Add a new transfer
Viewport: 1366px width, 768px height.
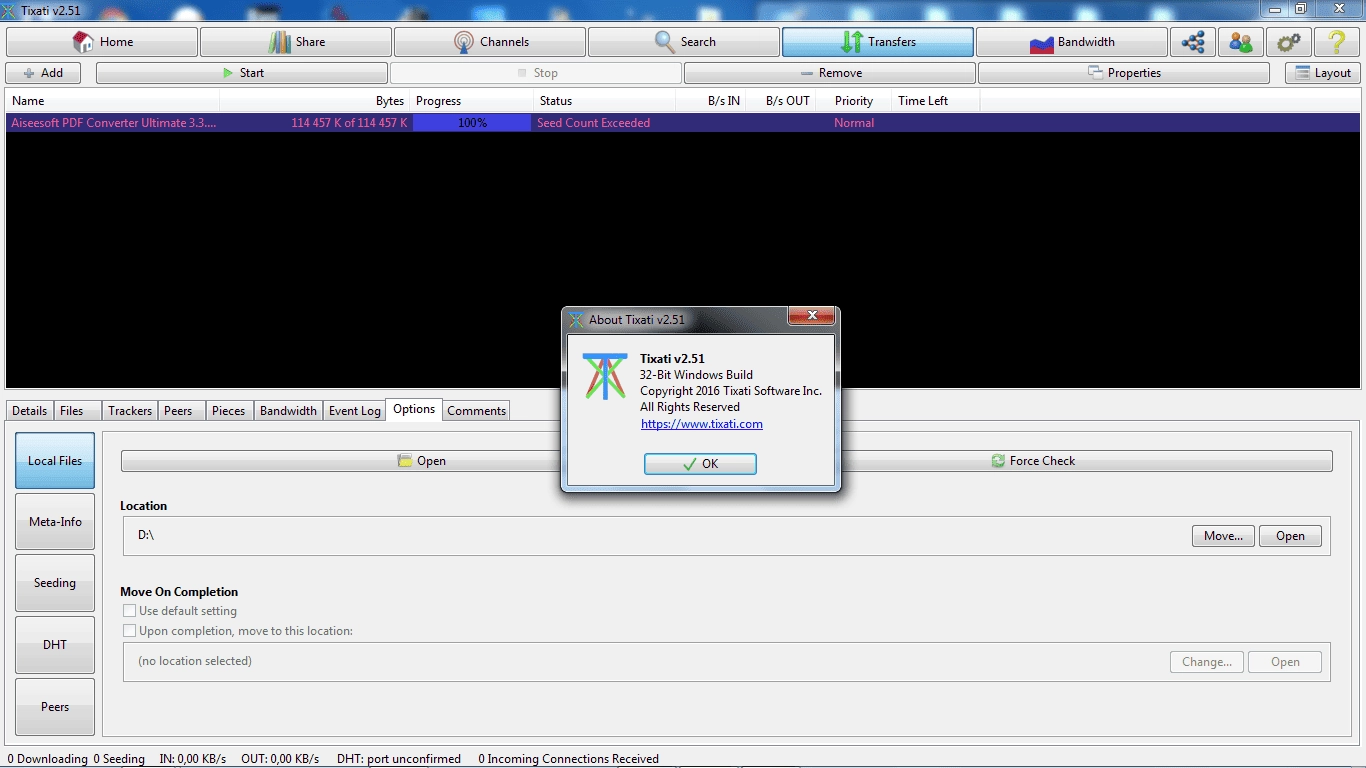tap(43, 73)
